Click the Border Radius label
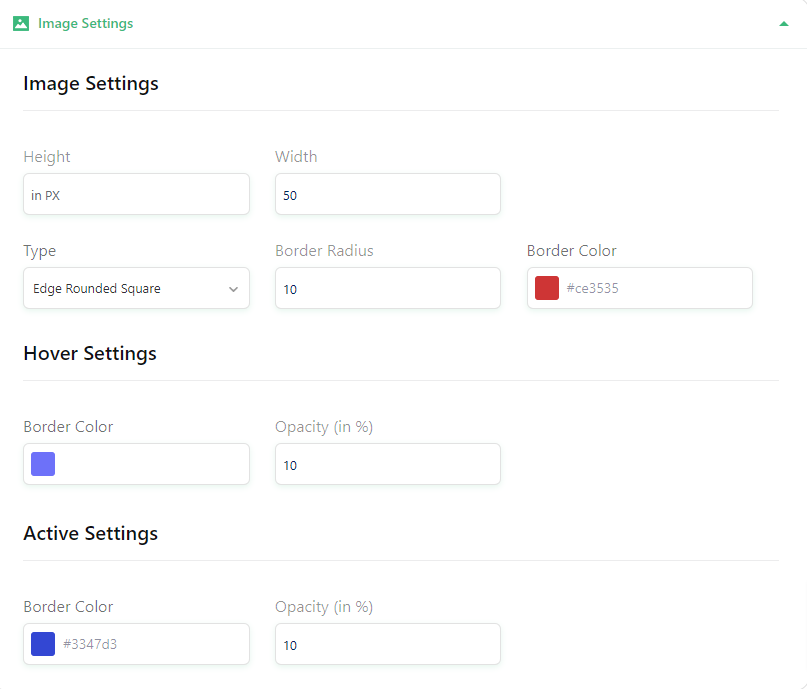 (324, 251)
